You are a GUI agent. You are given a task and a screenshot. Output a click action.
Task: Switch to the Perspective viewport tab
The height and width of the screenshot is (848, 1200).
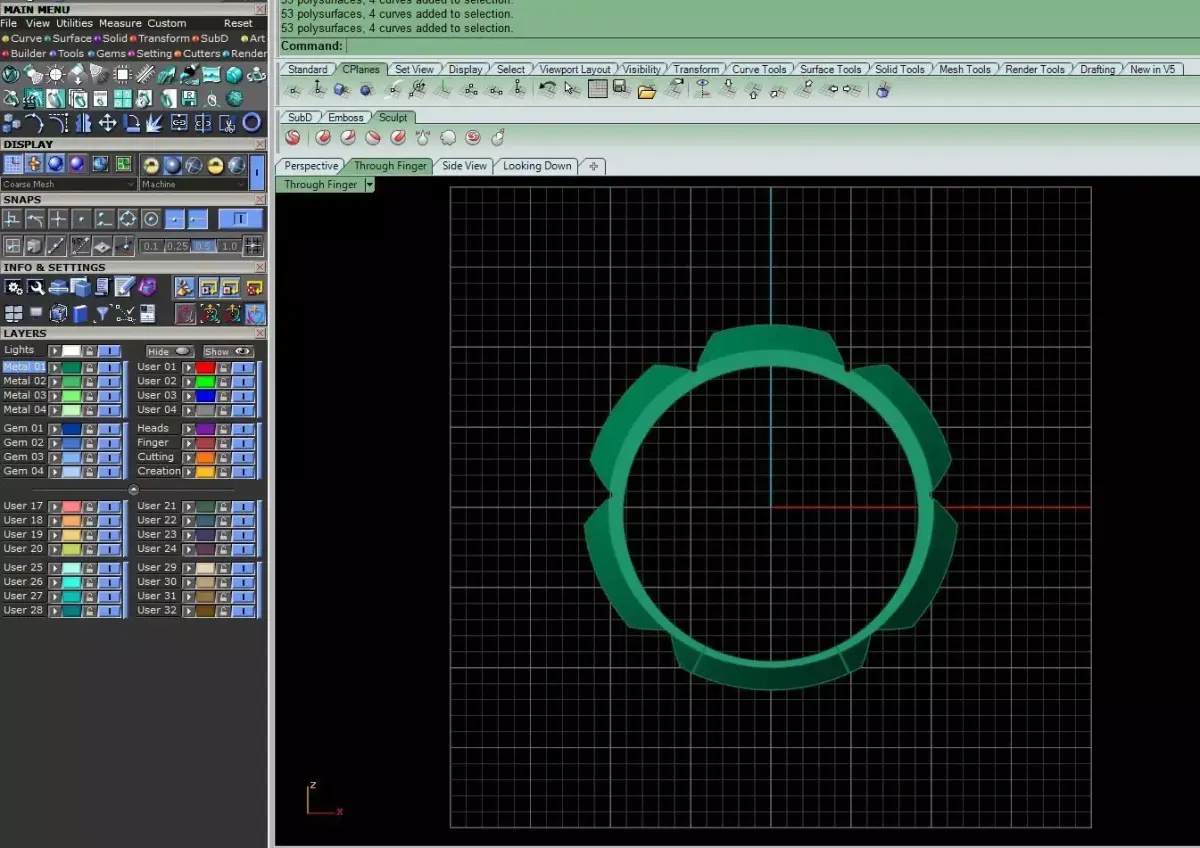311,166
